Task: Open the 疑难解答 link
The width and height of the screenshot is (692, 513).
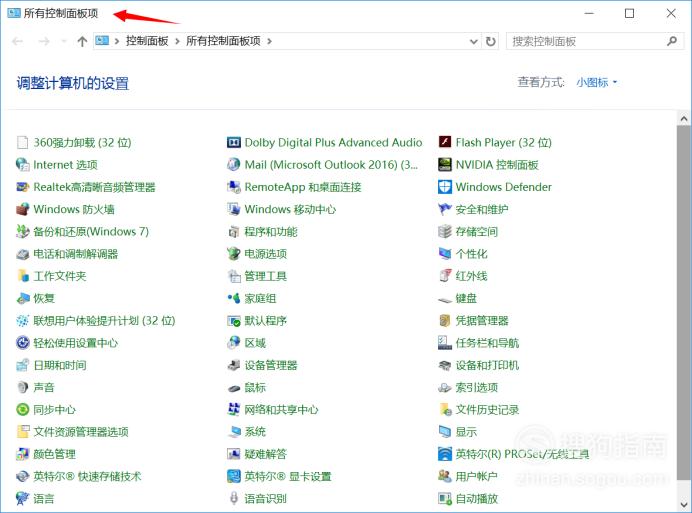Action: click(x=266, y=454)
